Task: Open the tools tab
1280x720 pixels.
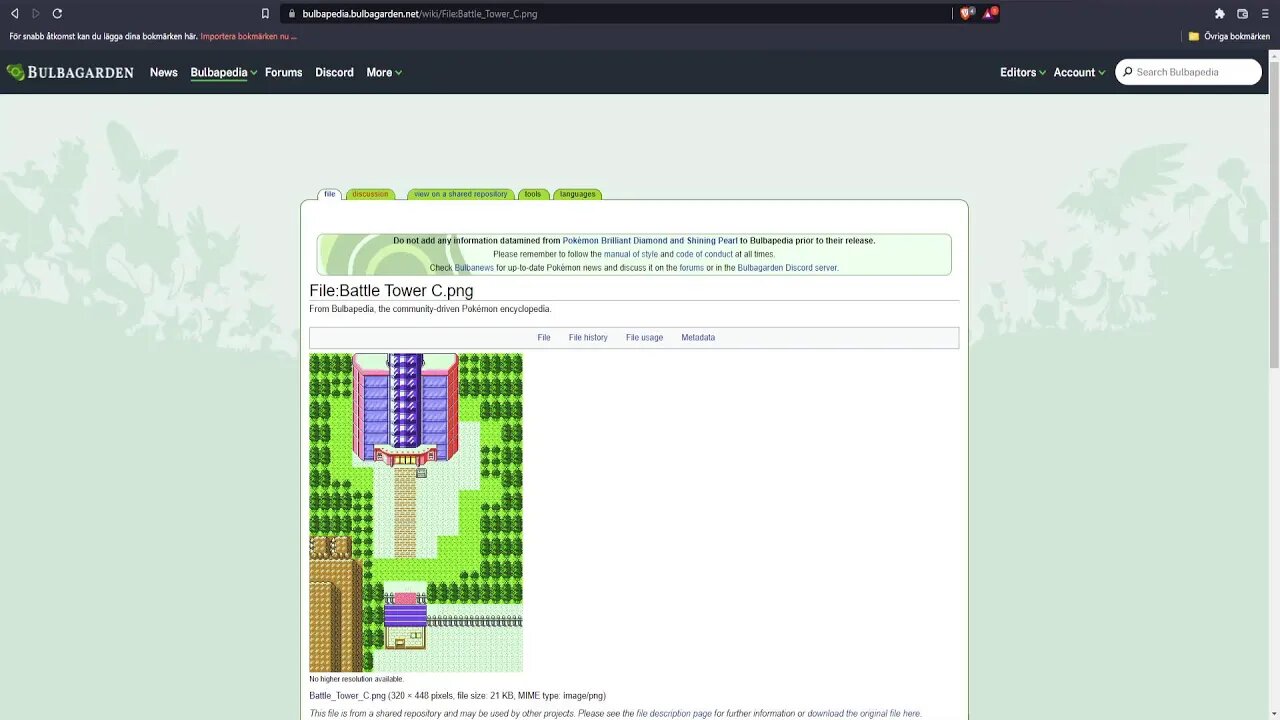Action: [x=532, y=194]
